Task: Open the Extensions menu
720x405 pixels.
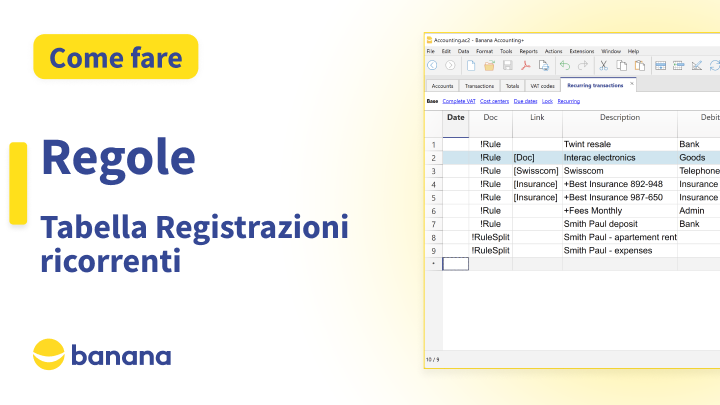Action: click(x=582, y=51)
